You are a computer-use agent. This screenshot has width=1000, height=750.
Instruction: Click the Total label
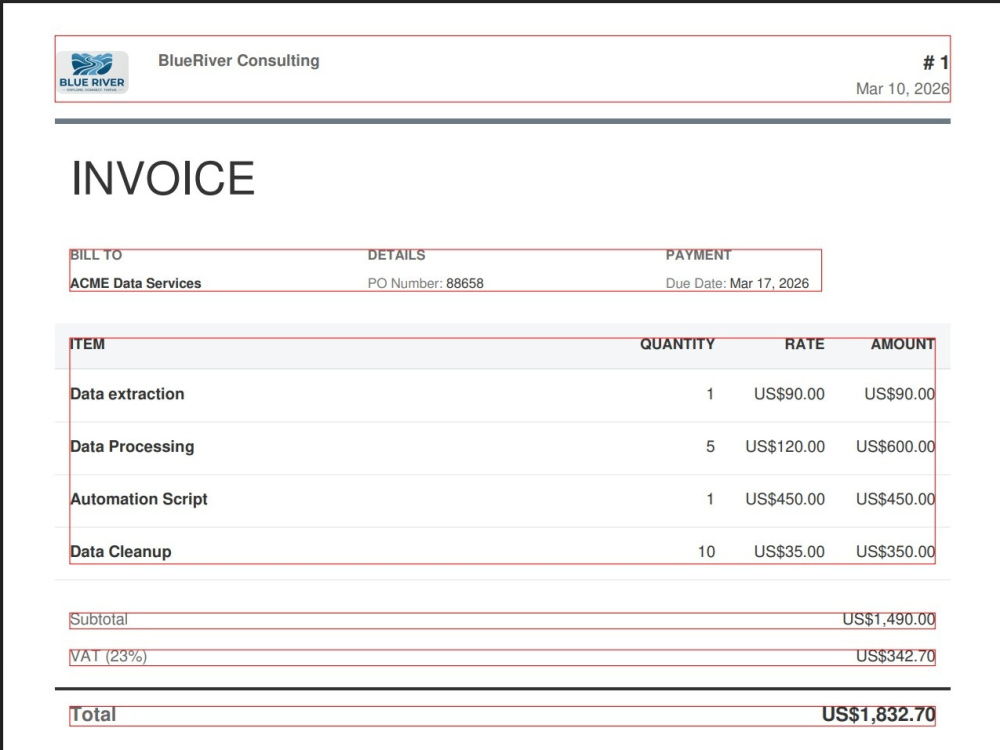(x=93, y=714)
